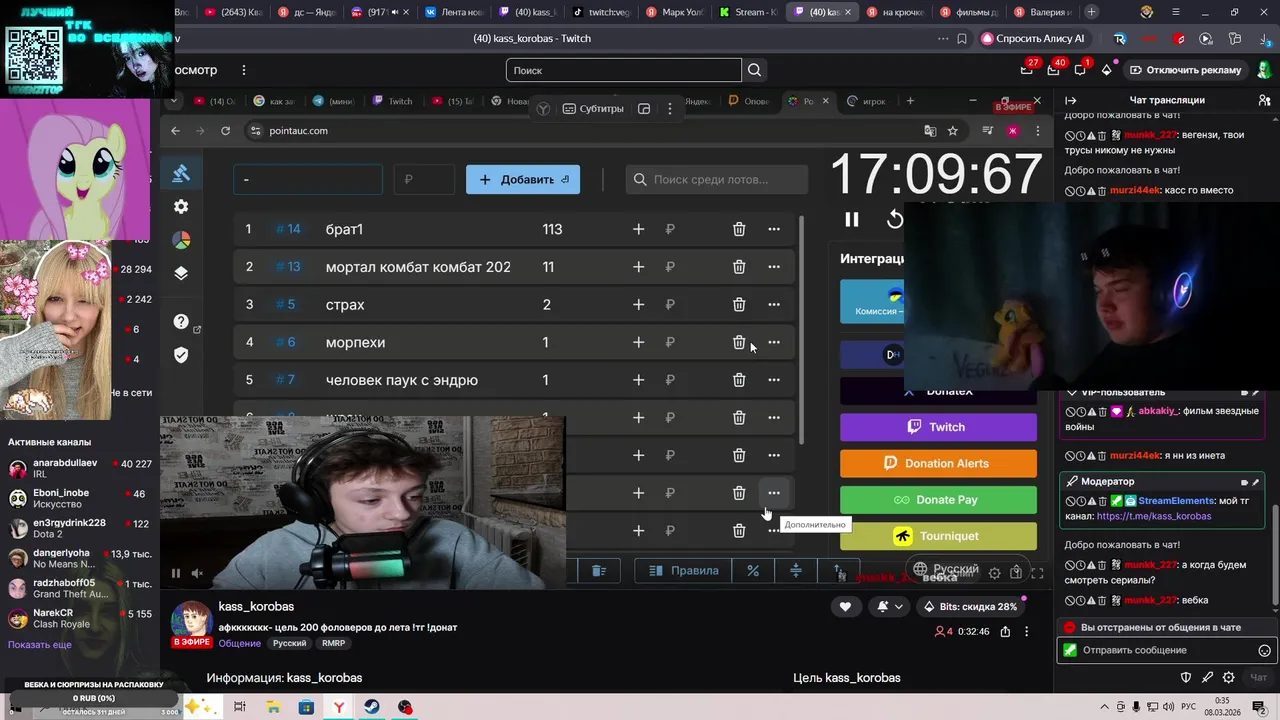Image resolution: width=1280 pixels, height=720 pixels.
Task: Open more options for человек паук lot
Action: coord(774,380)
